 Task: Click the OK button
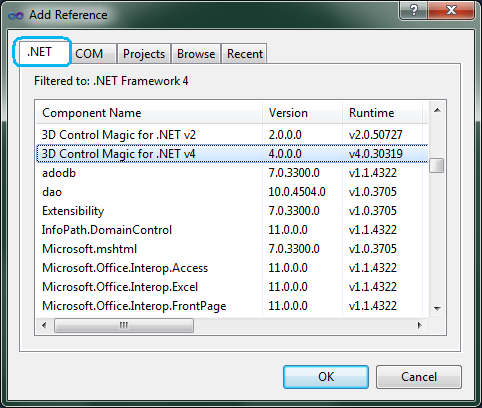[326, 377]
